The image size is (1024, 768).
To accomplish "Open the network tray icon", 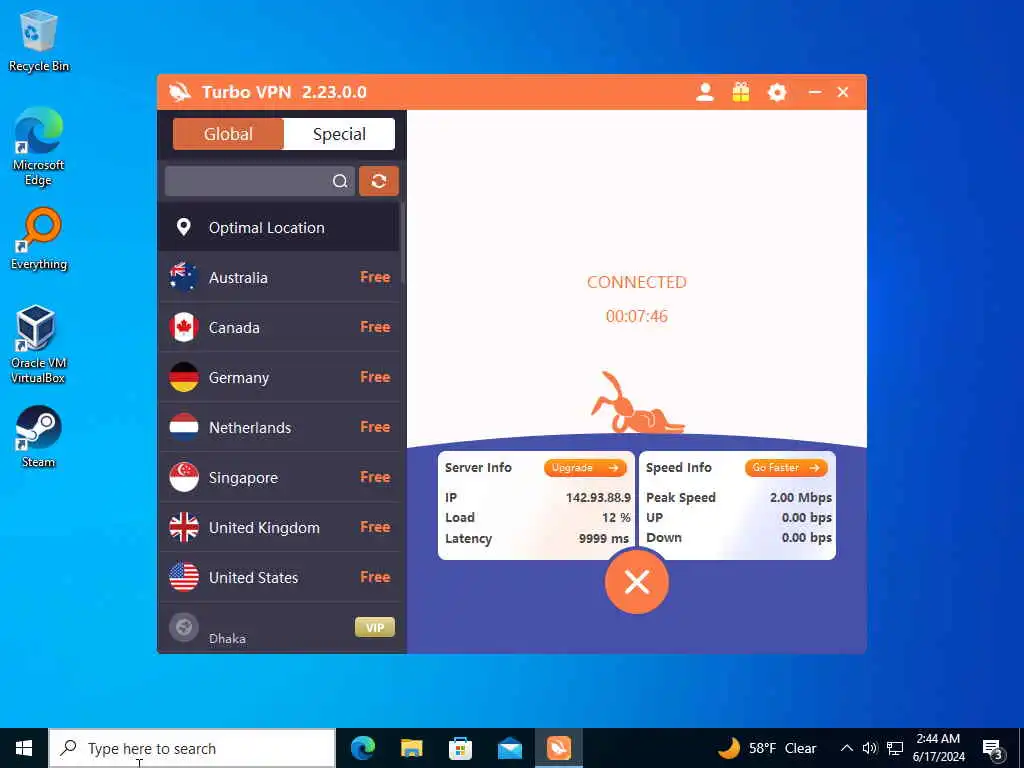I will point(895,748).
